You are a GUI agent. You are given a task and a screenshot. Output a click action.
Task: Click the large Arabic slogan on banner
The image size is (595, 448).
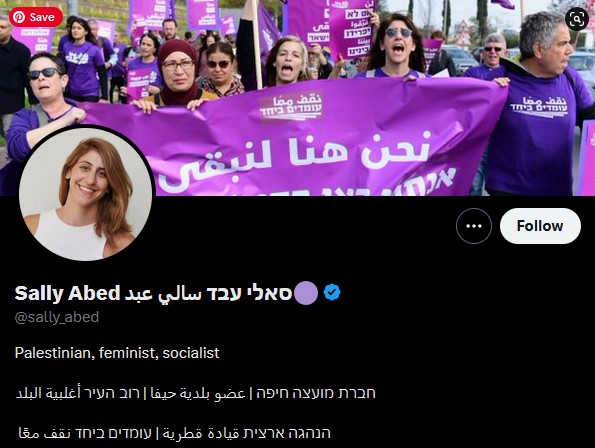tap(296, 157)
